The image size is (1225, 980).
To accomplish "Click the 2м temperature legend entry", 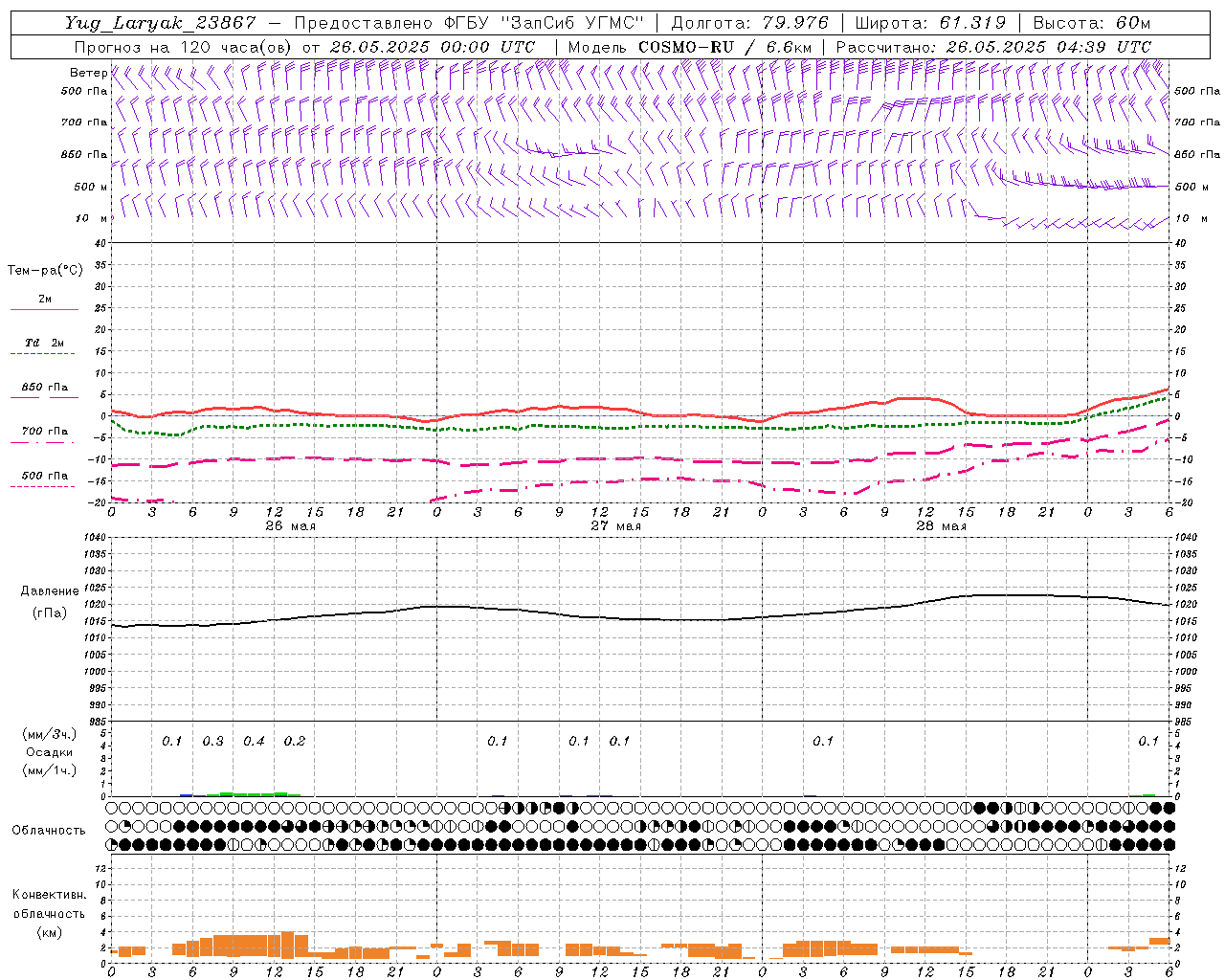I will click(x=44, y=301).
